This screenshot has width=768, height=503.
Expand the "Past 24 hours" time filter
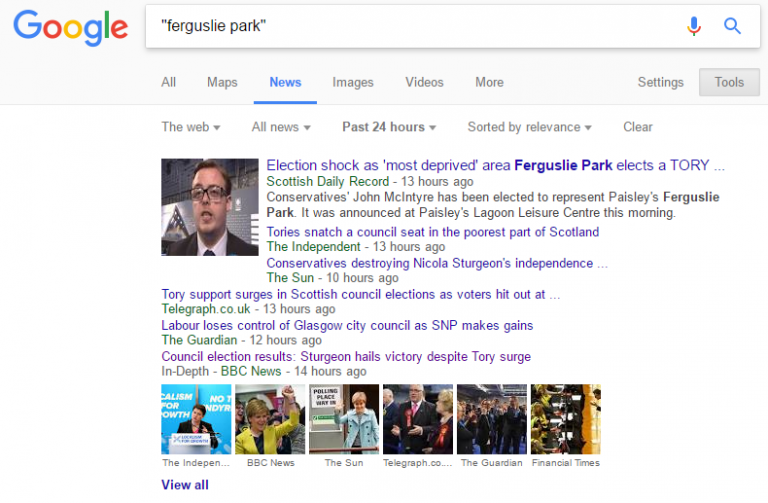[389, 127]
